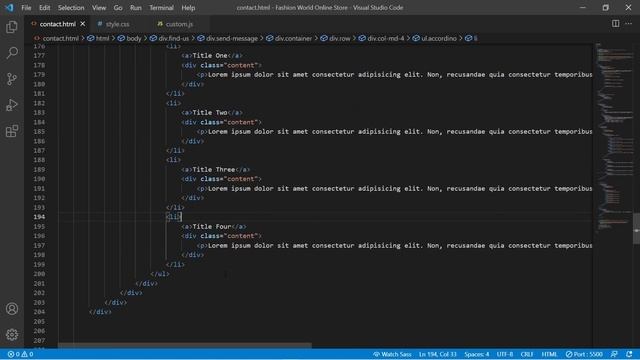
Task: Open the Edit menu
Action: 44,8
